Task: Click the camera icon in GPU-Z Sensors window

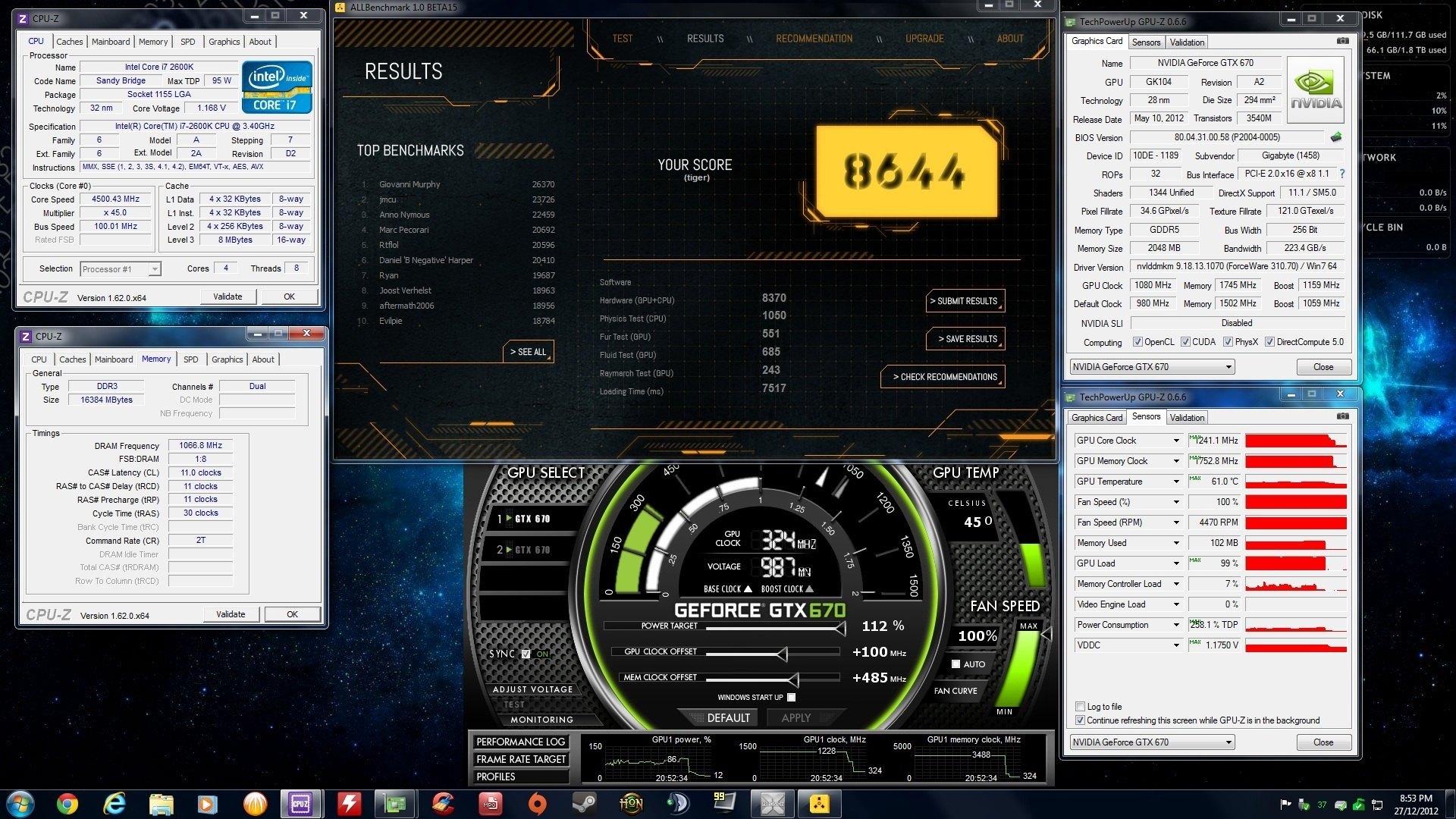Action: pos(1342,416)
